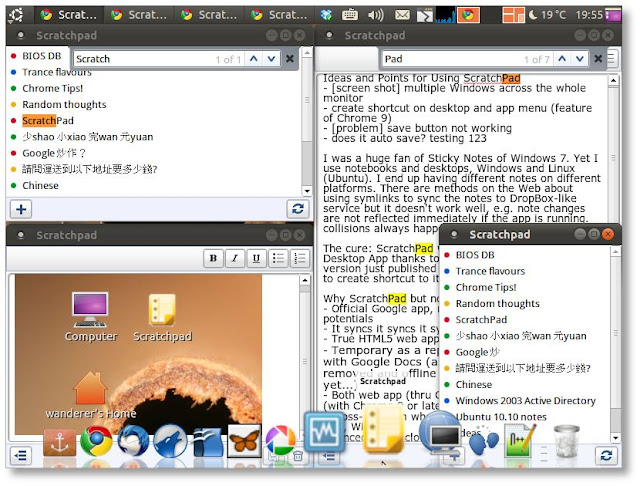Open the volume control in the top panel
The image size is (640, 486).
(375, 15)
